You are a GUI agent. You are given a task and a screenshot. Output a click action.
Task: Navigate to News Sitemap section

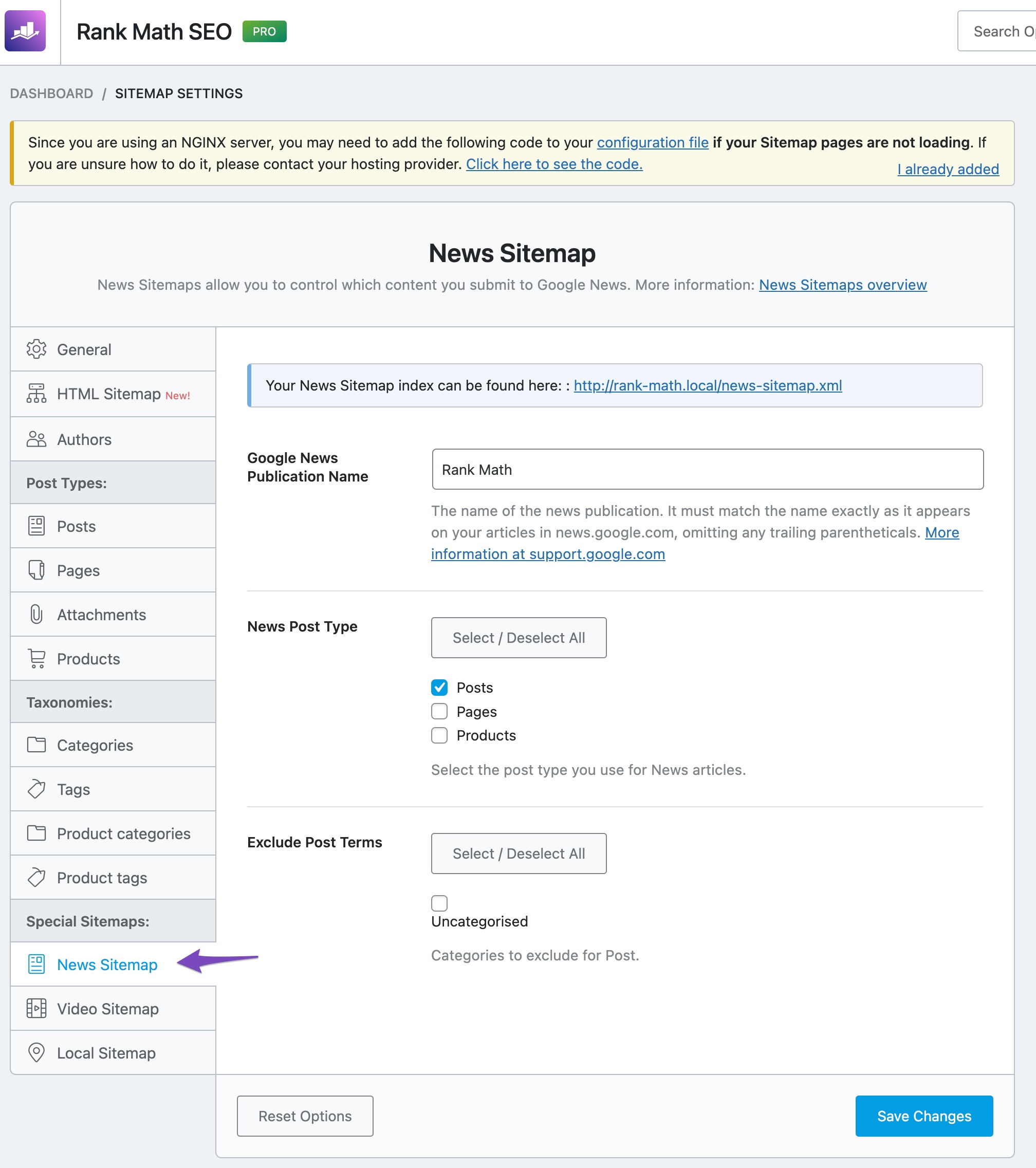tap(108, 964)
